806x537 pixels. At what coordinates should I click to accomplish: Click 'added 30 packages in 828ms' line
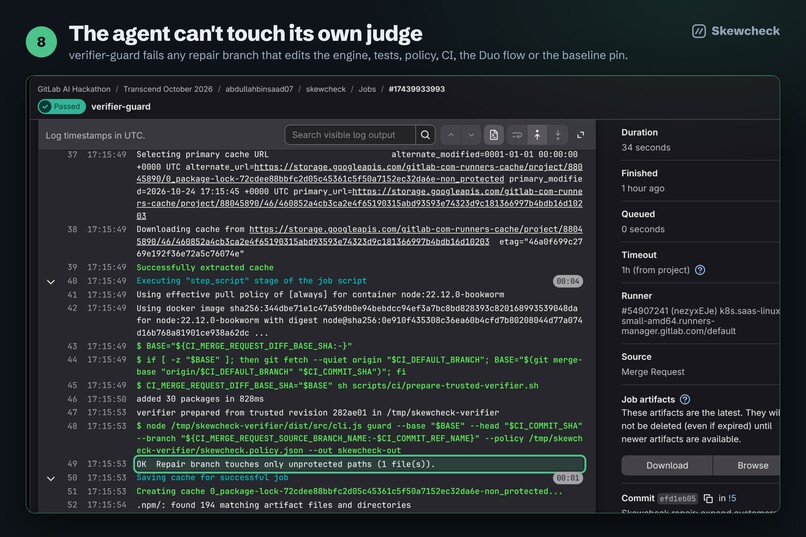tap(200, 399)
